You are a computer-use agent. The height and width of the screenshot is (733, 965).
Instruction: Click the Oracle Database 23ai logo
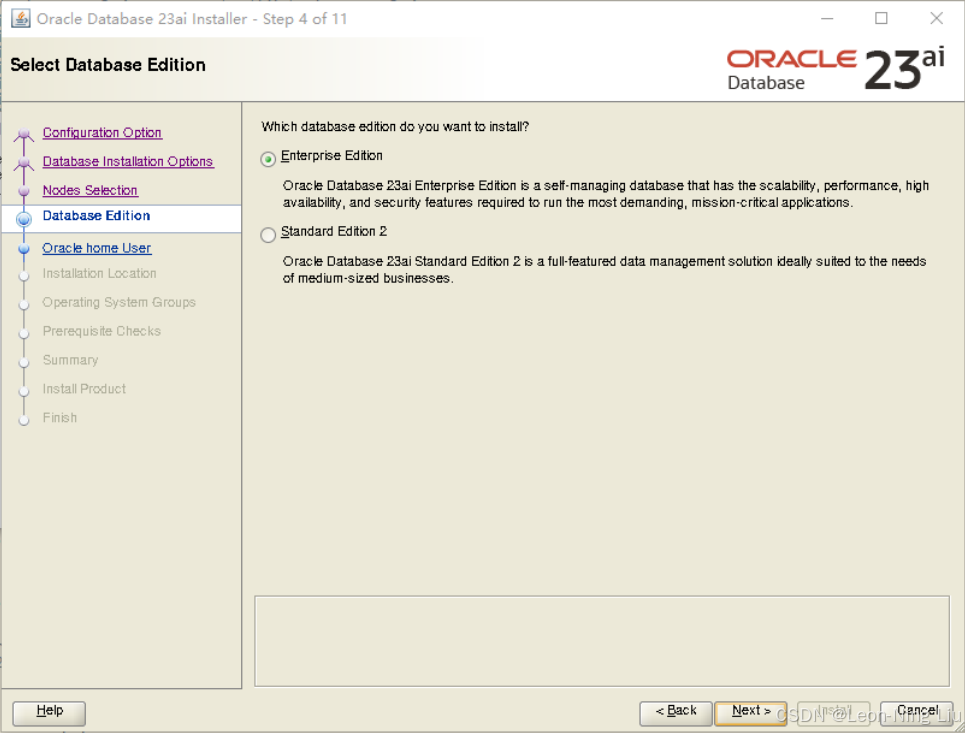click(x=835, y=70)
